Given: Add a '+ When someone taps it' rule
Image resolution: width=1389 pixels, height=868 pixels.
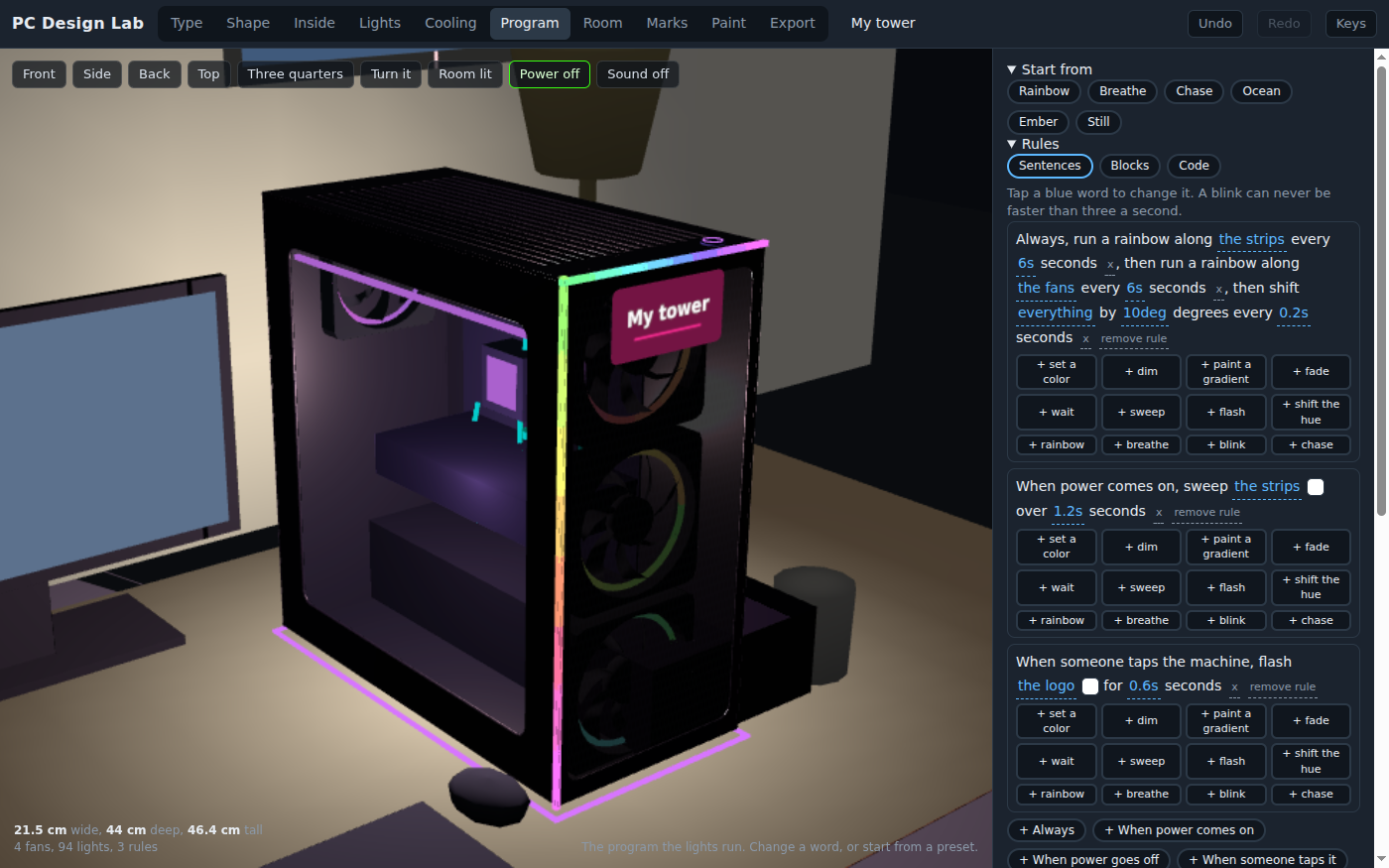Looking at the screenshot, I should click(x=1262, y=860).
